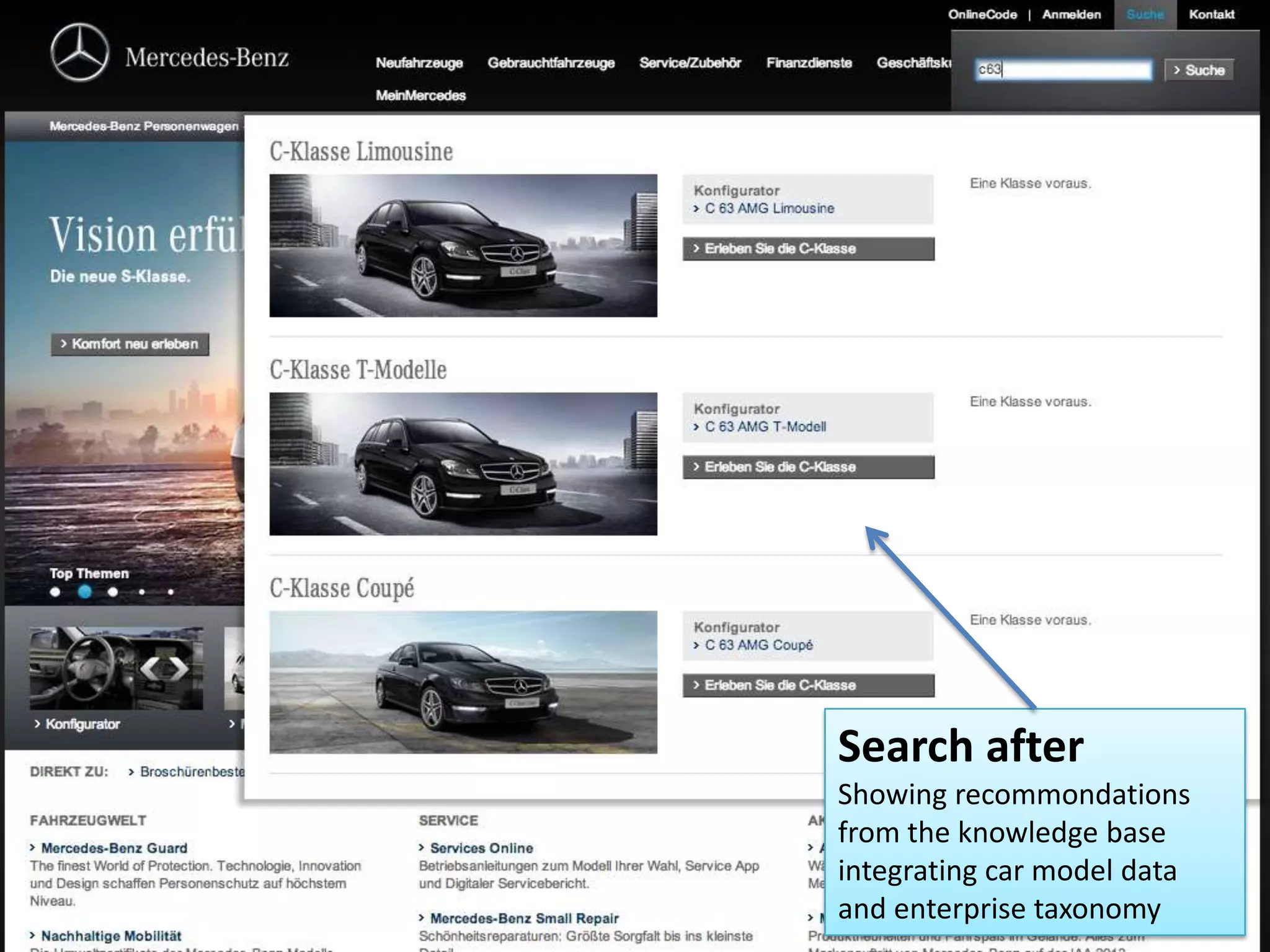Click the Anmelden login link

point(1071,14)
